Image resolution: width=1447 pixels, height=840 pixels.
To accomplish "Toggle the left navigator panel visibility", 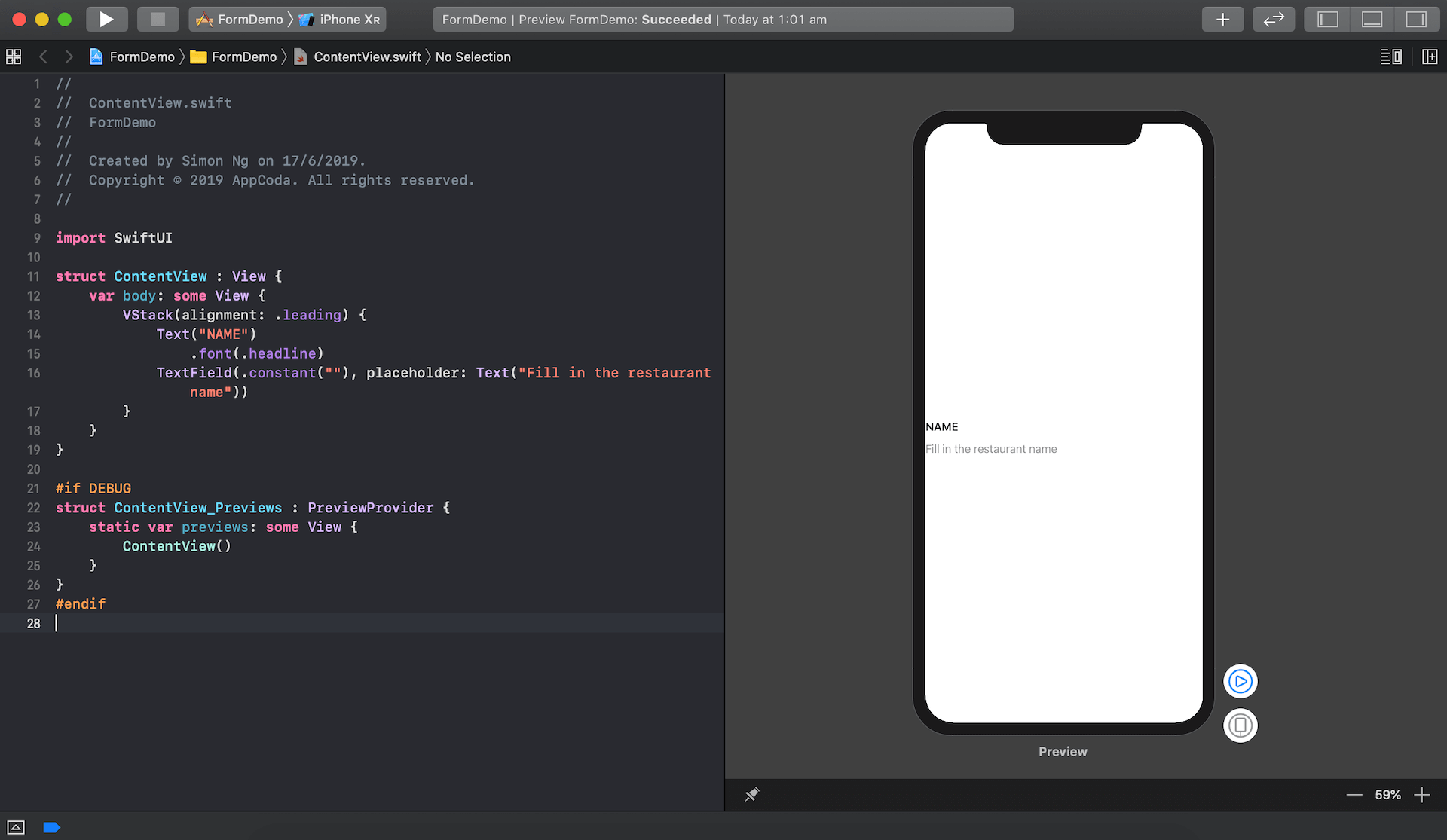I will coord(1326,19).
